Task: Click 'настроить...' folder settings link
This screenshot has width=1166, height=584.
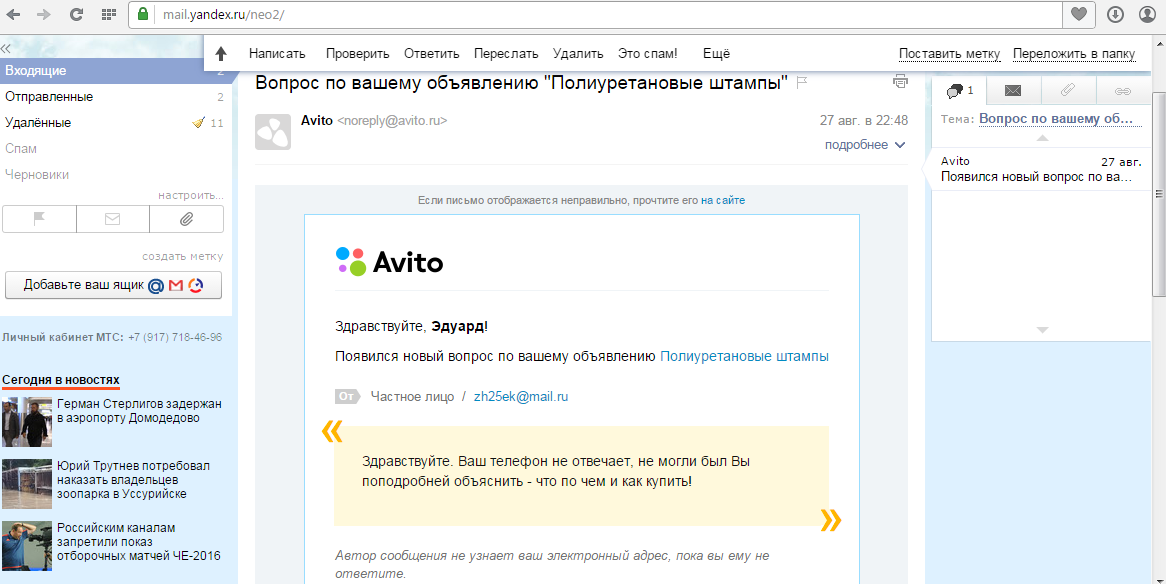Action: (190, 196)
